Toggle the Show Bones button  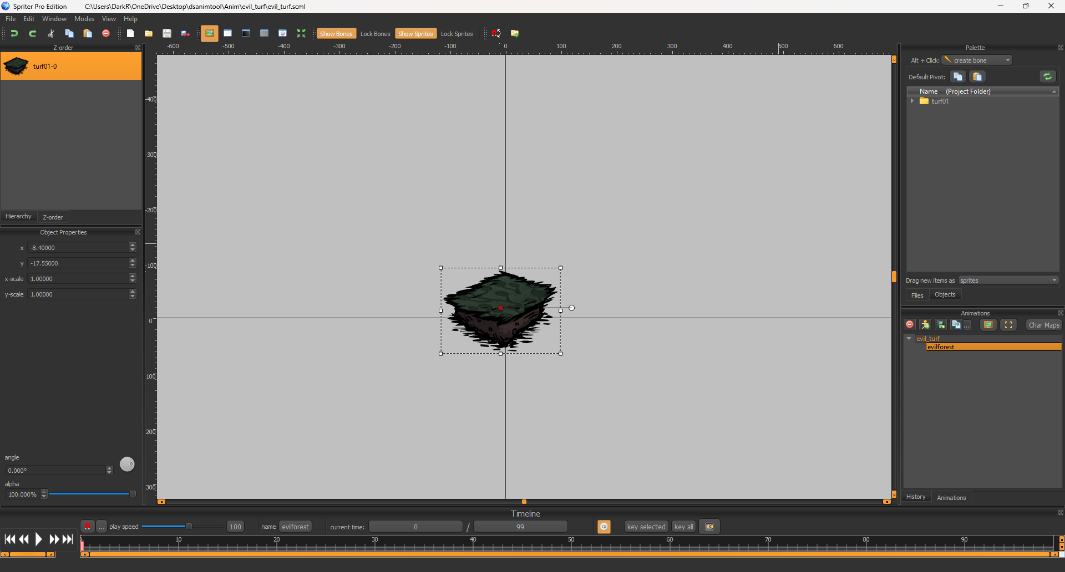coord(336,34)
